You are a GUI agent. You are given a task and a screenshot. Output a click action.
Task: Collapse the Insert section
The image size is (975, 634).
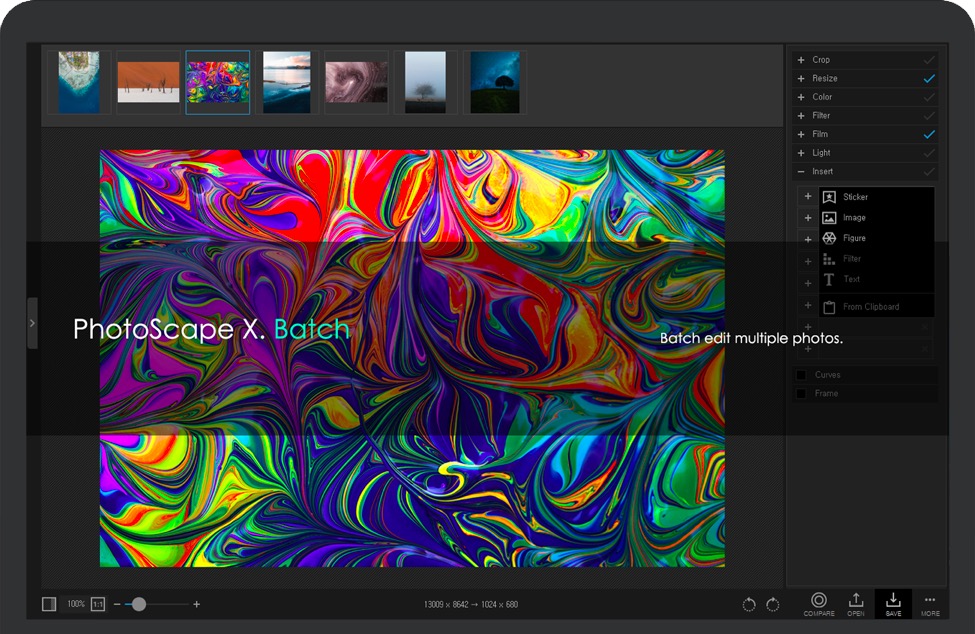tap(801, 172)
